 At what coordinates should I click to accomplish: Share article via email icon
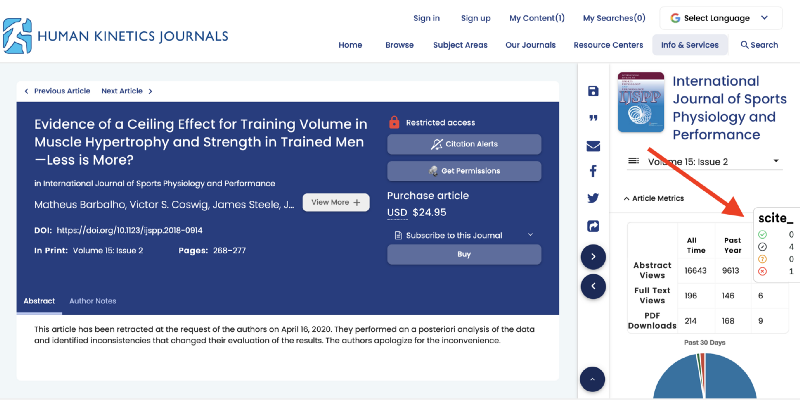593,145
